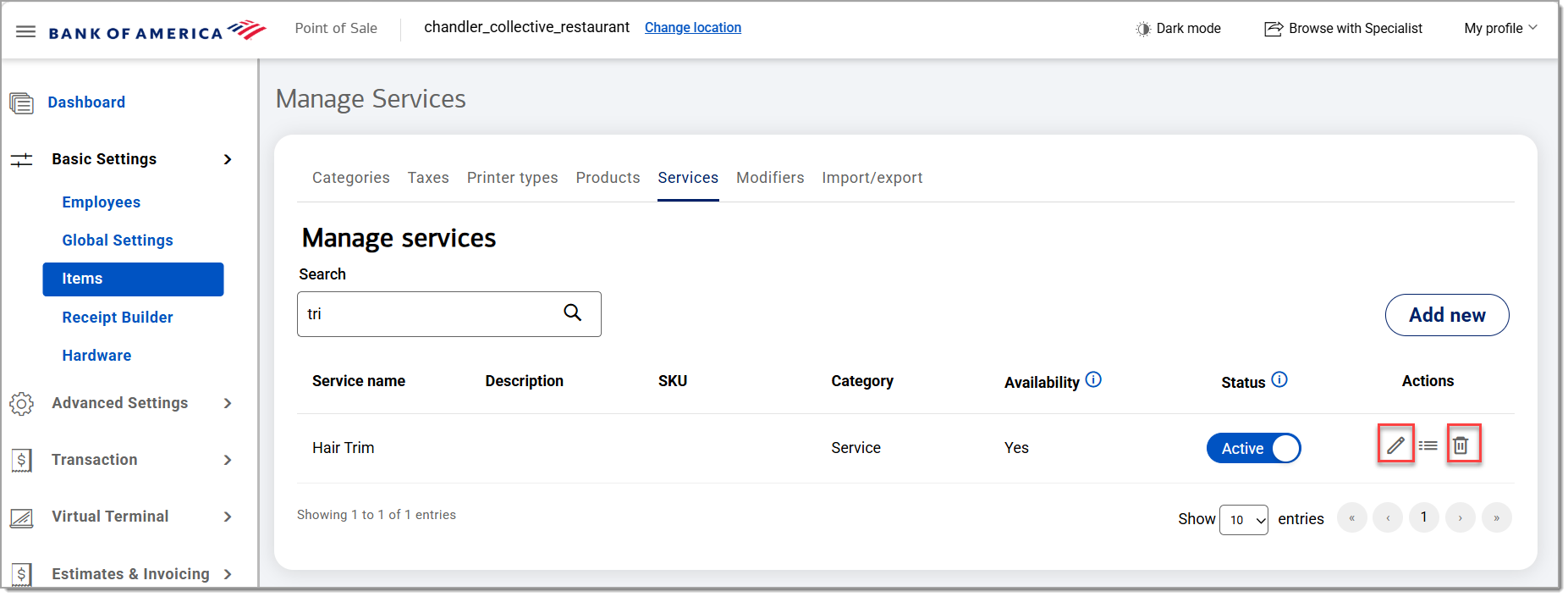The width and height of the screenshot is (1568, 597).
Task: Switch to Categories tab
Action: click(x=351, y=178)
